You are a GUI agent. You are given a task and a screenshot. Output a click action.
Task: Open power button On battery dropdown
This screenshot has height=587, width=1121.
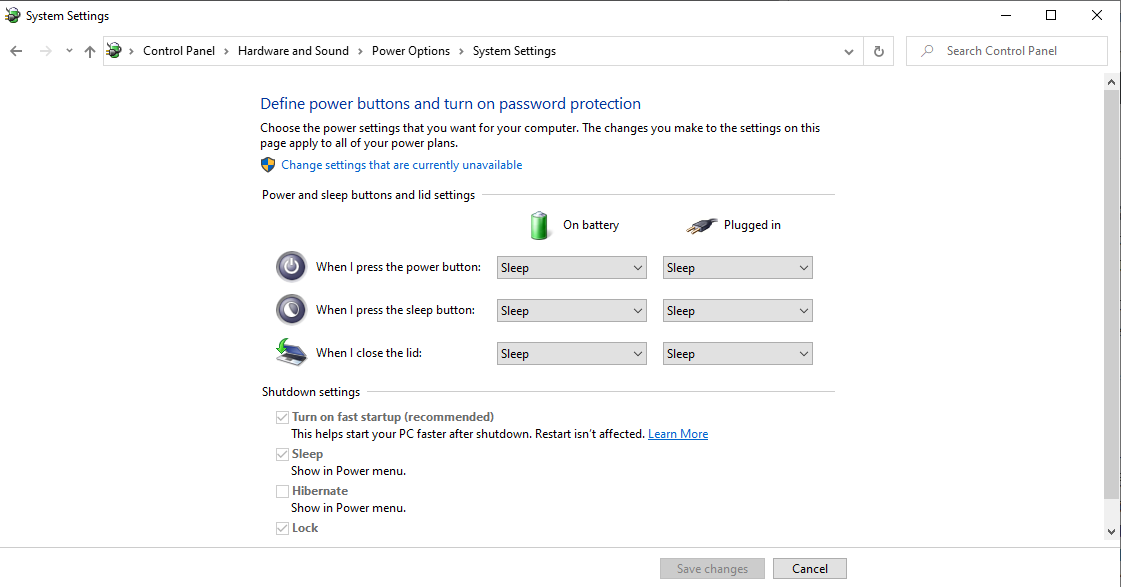tap(572, 268)
